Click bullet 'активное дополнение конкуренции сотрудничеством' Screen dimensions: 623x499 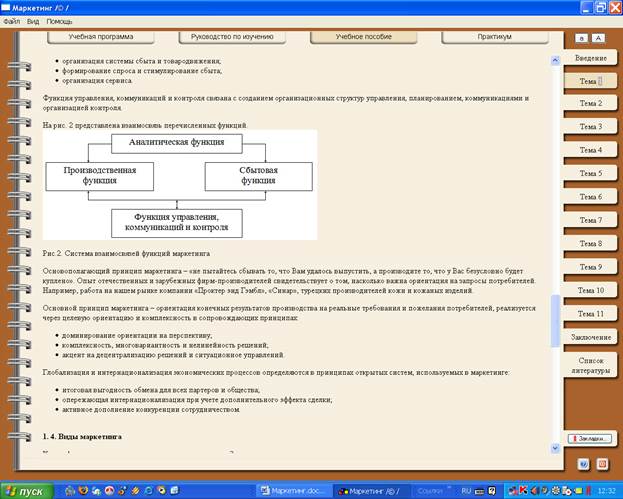tap(151, 409)
